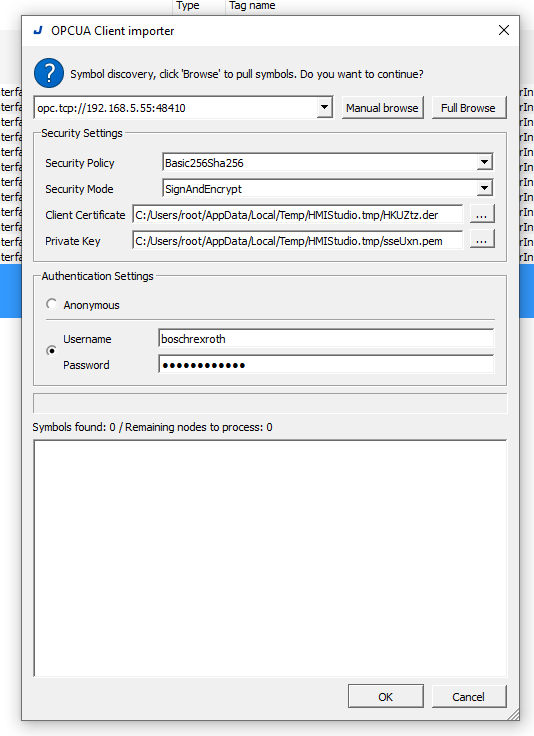
Task: Browse for Client Certificate file
Action: [x=481, y=215]
